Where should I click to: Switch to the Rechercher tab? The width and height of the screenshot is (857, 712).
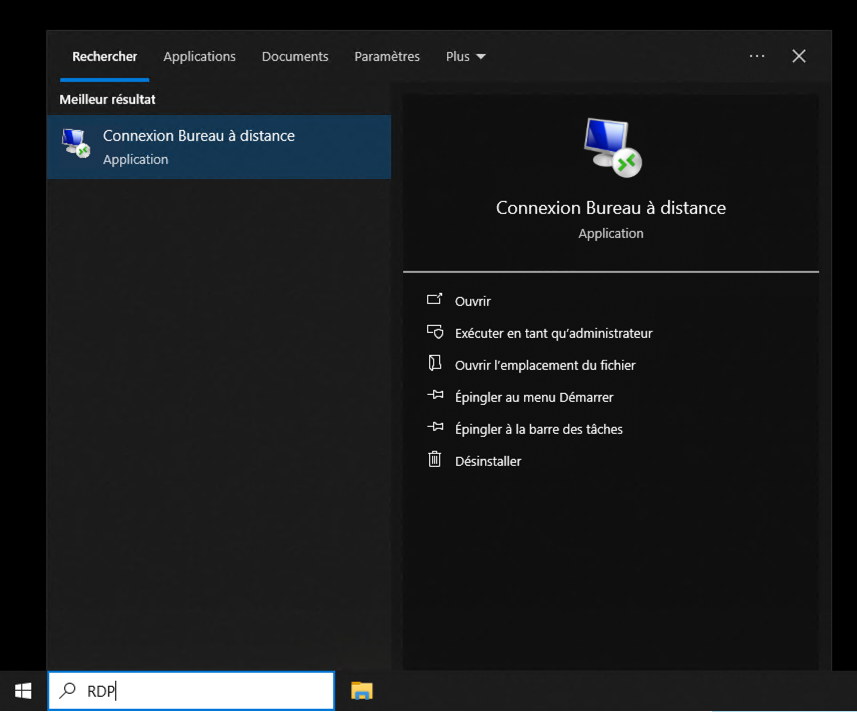104,57
